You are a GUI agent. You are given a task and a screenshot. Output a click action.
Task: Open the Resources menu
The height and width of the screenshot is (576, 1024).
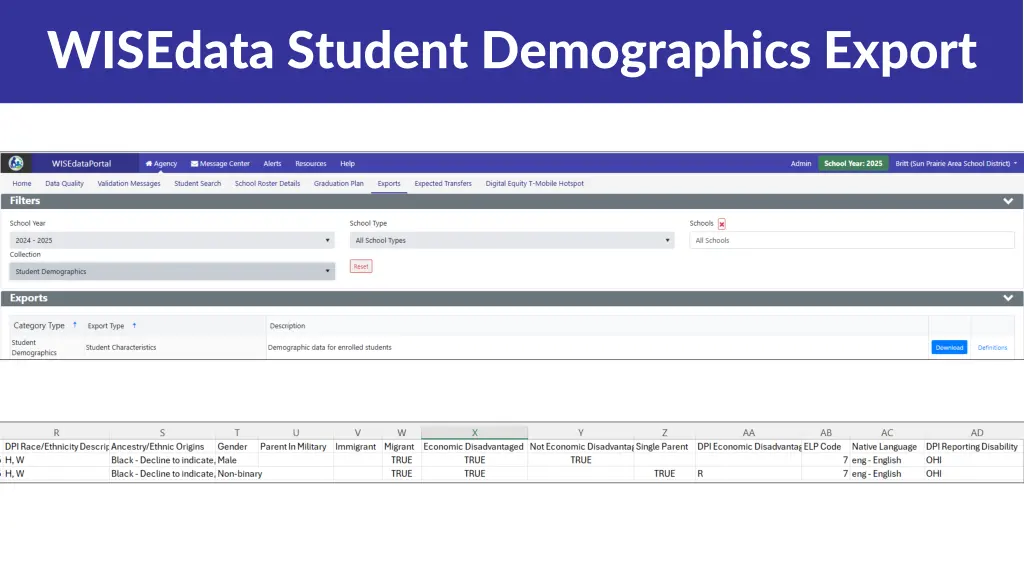click(311, 163)
